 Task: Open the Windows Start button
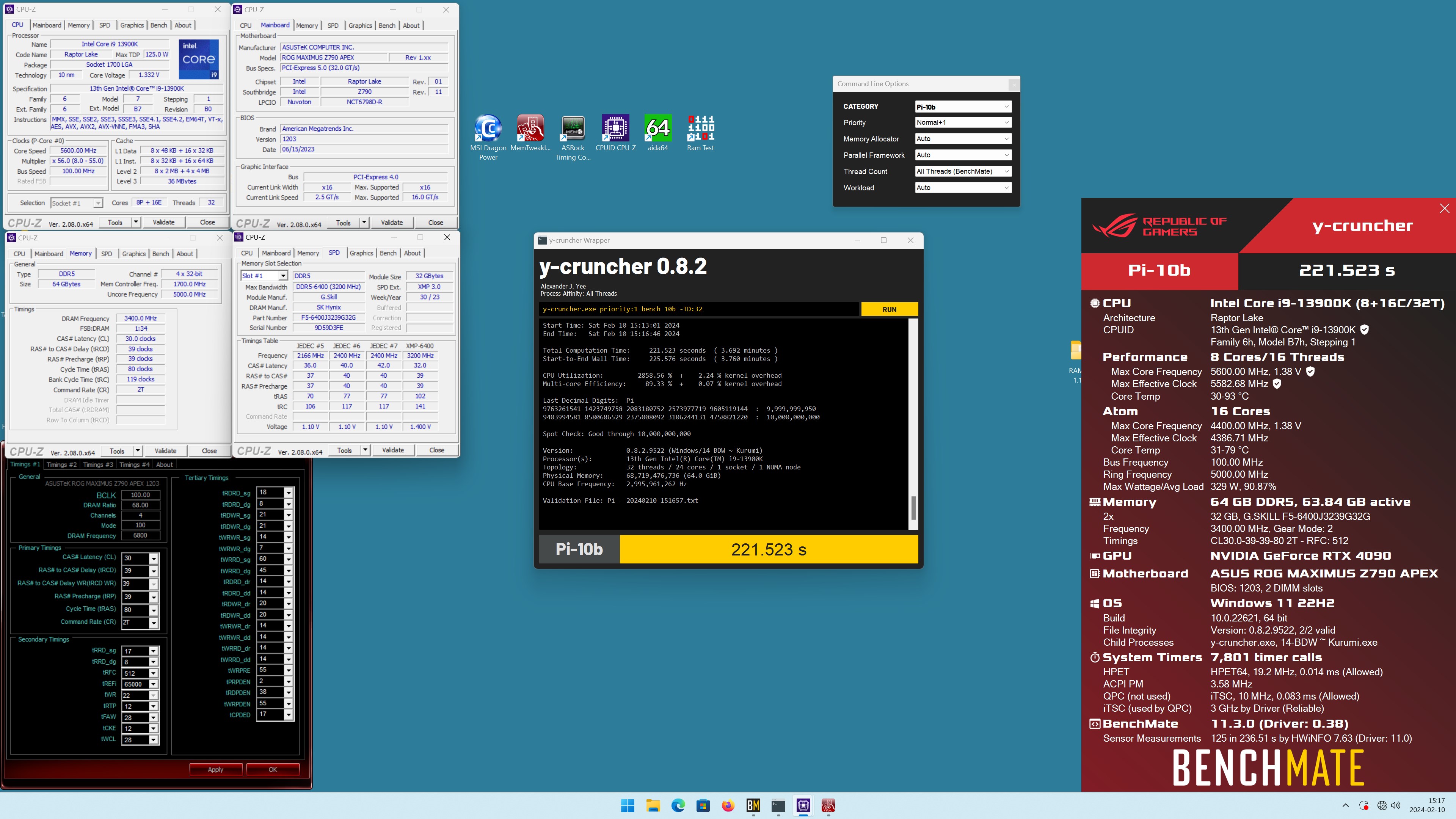(x=628, y=805)
